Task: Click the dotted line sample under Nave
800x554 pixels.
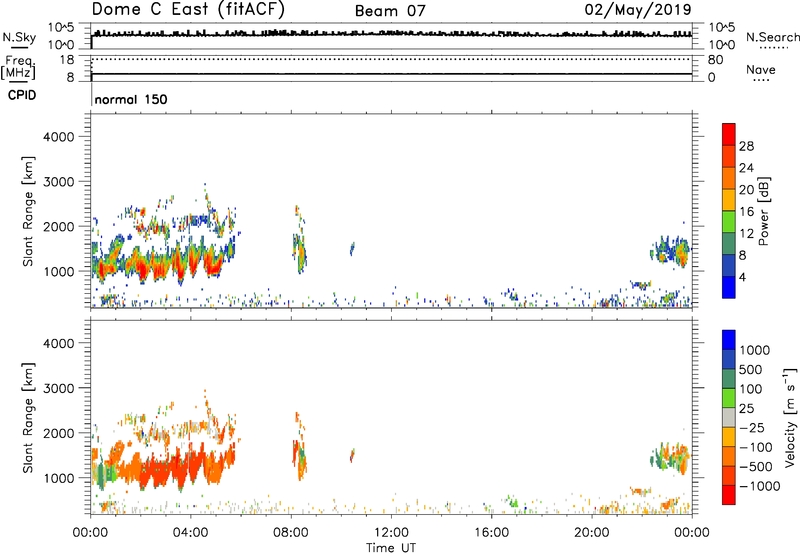Action: (761, 81)
